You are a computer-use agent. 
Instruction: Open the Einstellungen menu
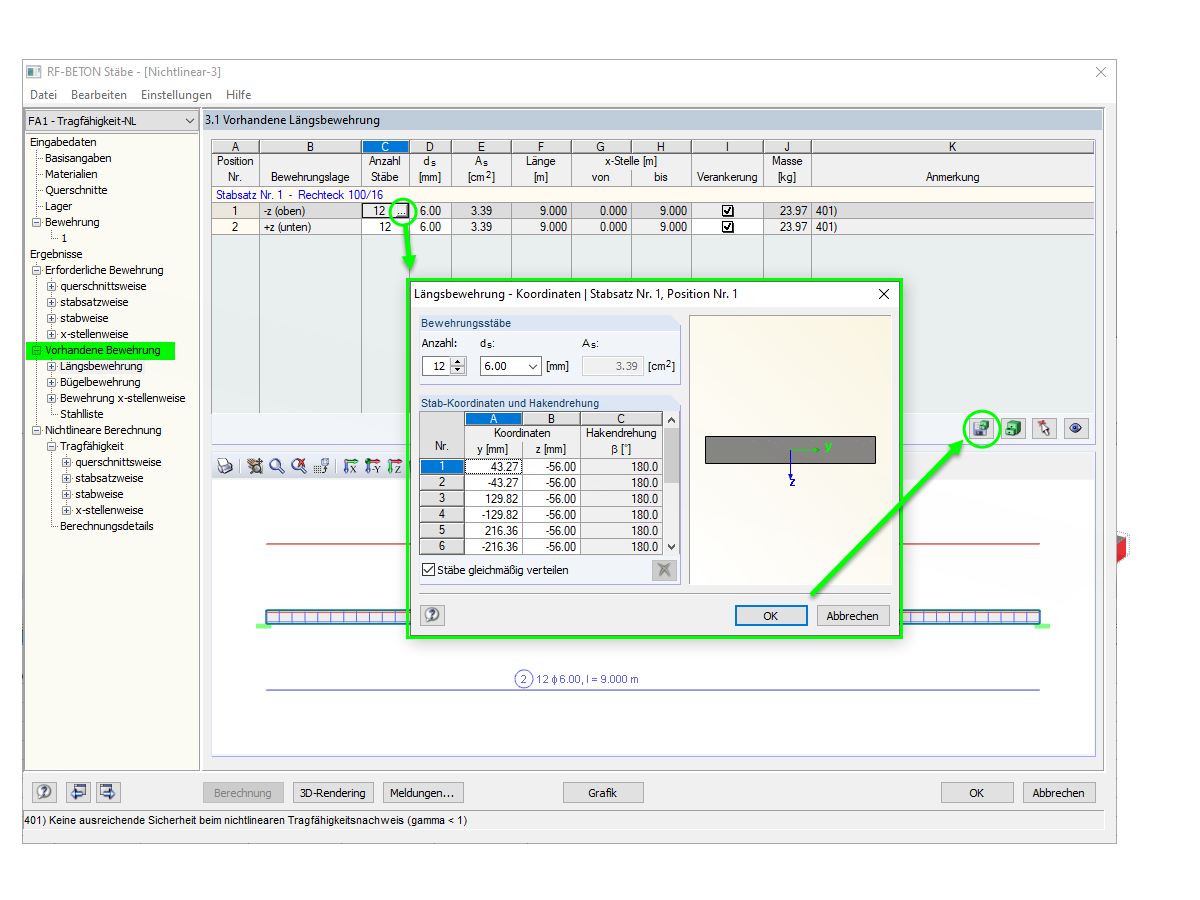coord(176,95)
